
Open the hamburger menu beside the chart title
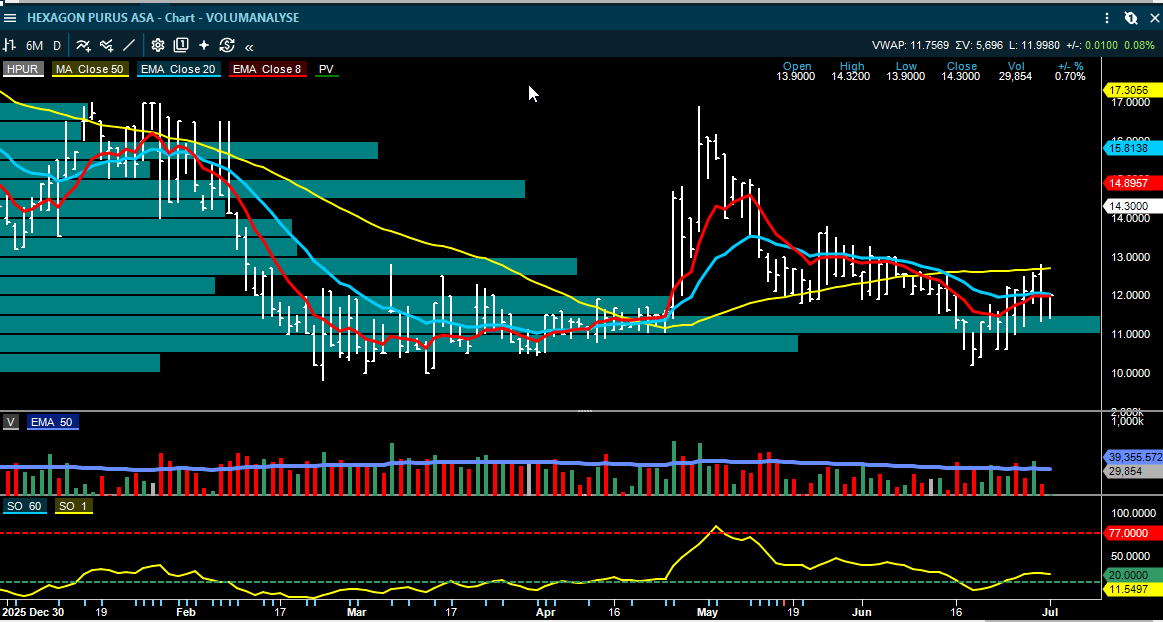click(10, 17)
